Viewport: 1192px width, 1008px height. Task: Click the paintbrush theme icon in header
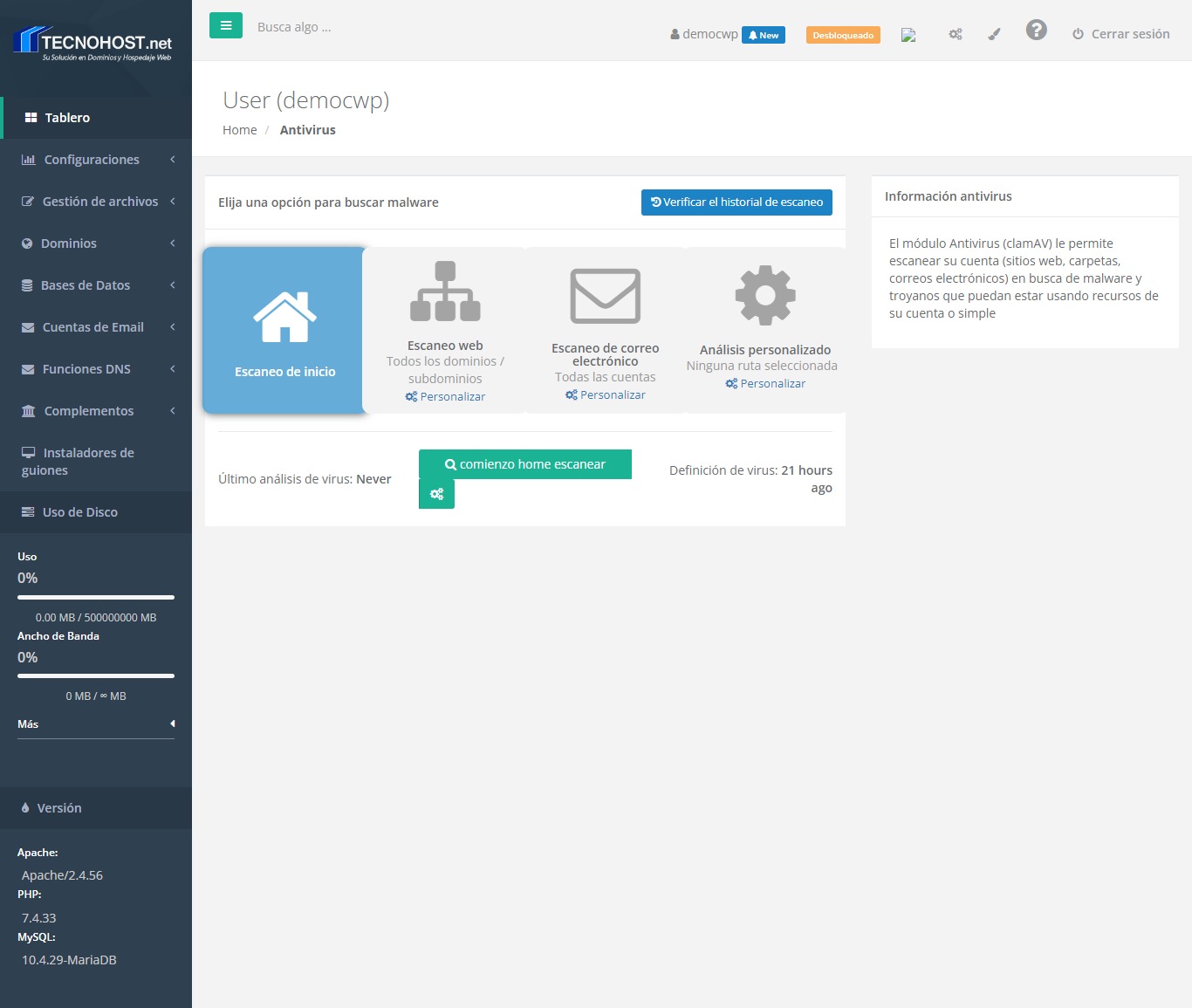[x=994, y=35]
